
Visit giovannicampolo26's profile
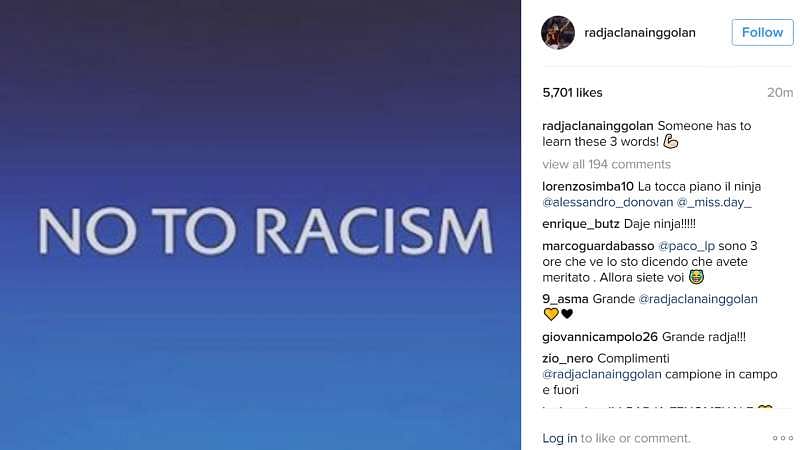[x=600, y=337]
